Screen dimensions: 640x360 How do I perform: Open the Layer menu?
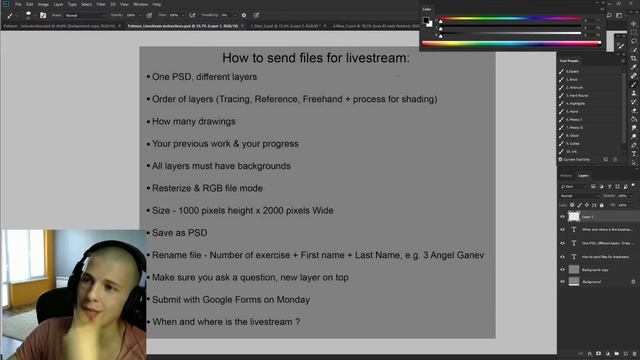point(58,4)
